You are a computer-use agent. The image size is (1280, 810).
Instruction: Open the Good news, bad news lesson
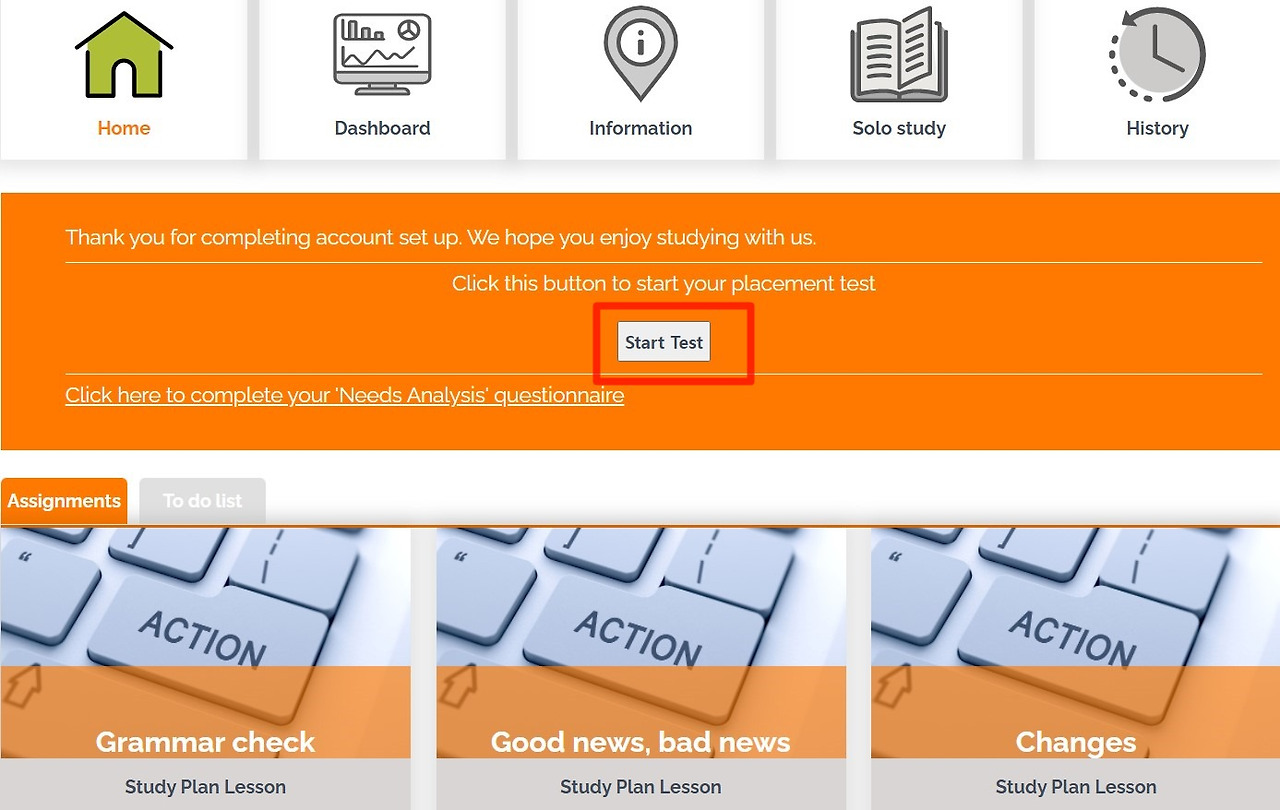641,643
